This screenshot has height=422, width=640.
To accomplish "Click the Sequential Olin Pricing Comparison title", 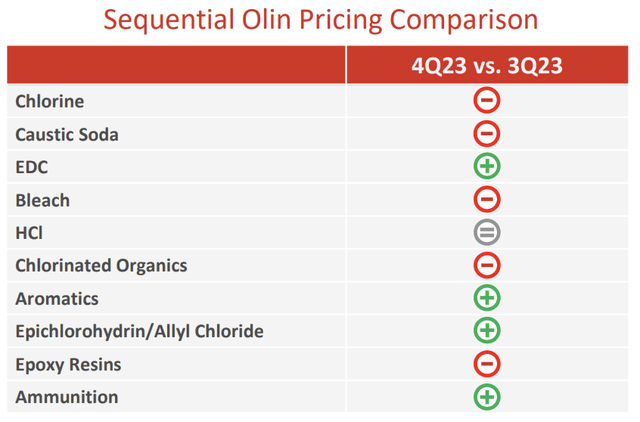I will pyautogui.click(x=320, y=20).
